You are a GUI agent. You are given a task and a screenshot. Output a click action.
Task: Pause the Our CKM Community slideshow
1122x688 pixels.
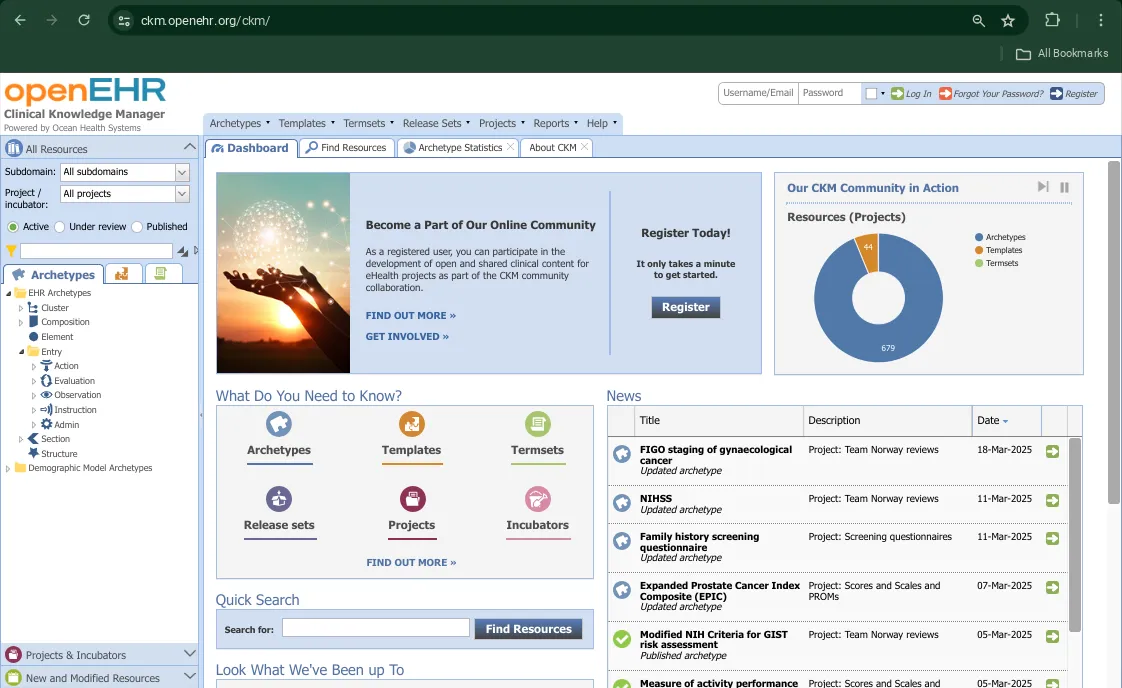point(1064,187)
